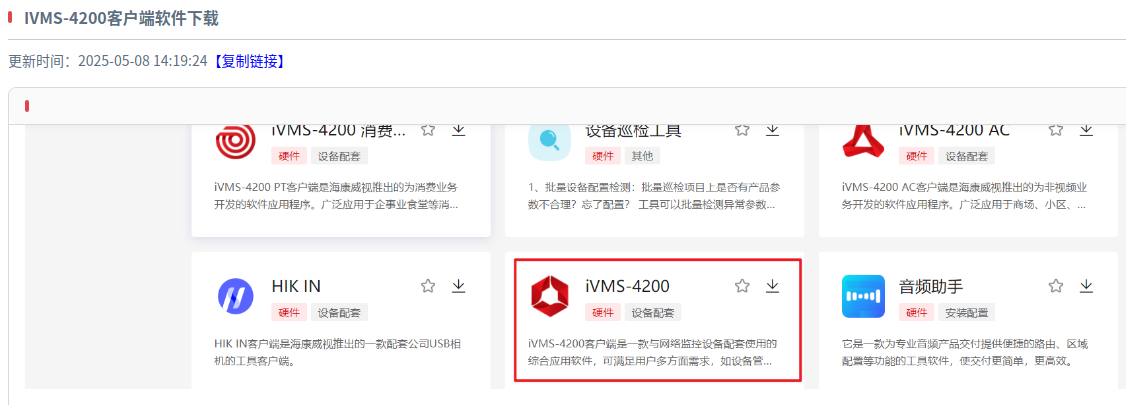This screenshot has width=1126, height=405.
Task: Open the iVMS-4200 AC red logo
Action: click(x=863, y=141)
